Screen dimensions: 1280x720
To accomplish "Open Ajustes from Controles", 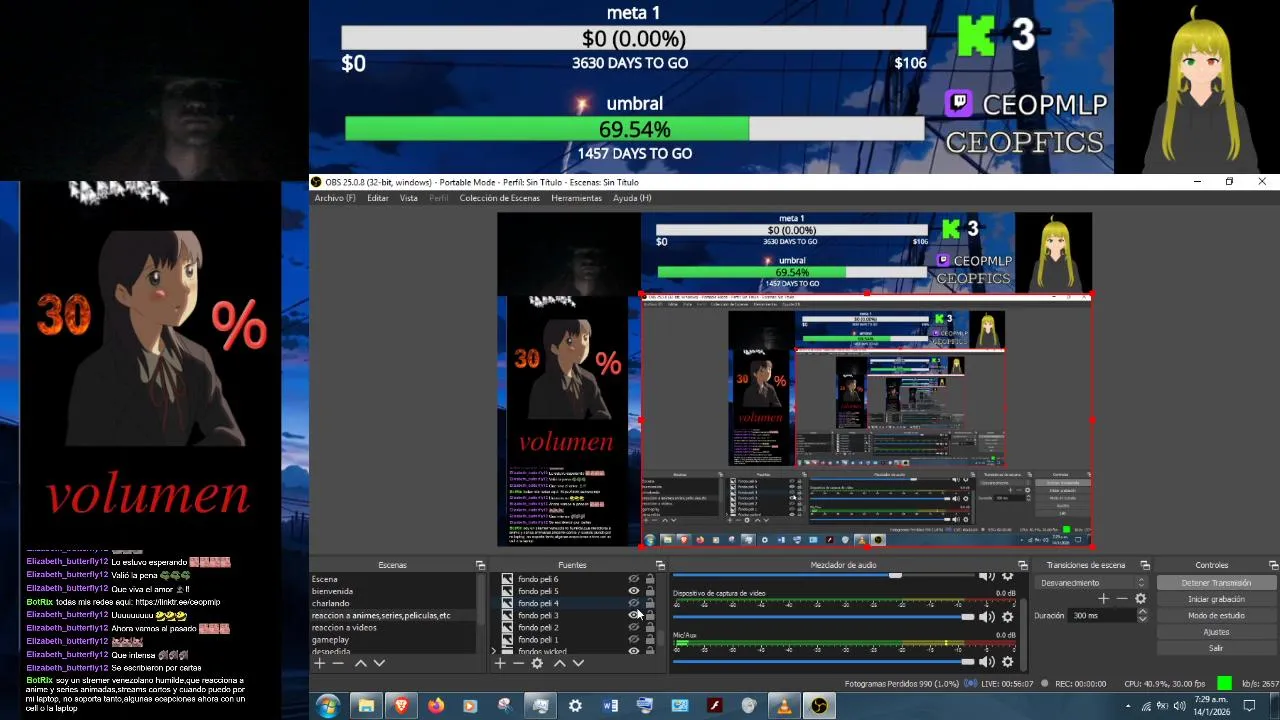I will tap(1216, 632).
